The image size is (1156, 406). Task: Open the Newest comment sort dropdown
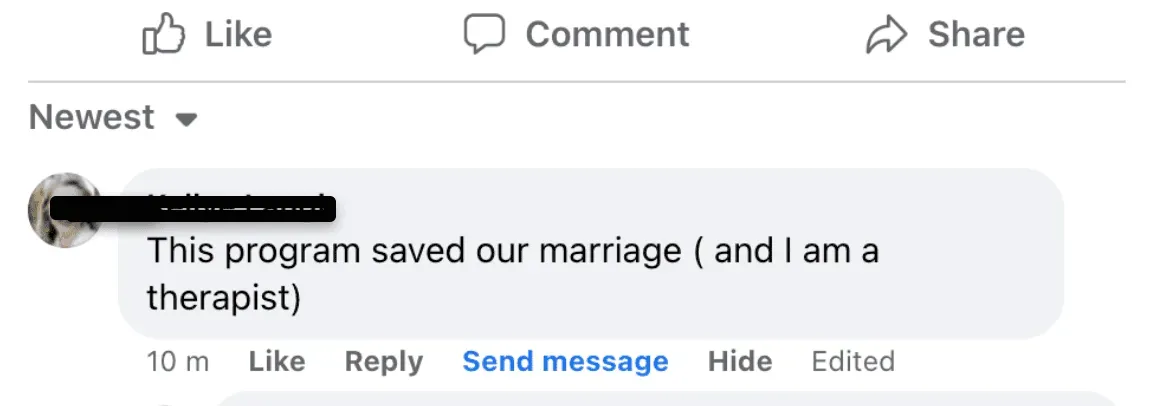93,118
